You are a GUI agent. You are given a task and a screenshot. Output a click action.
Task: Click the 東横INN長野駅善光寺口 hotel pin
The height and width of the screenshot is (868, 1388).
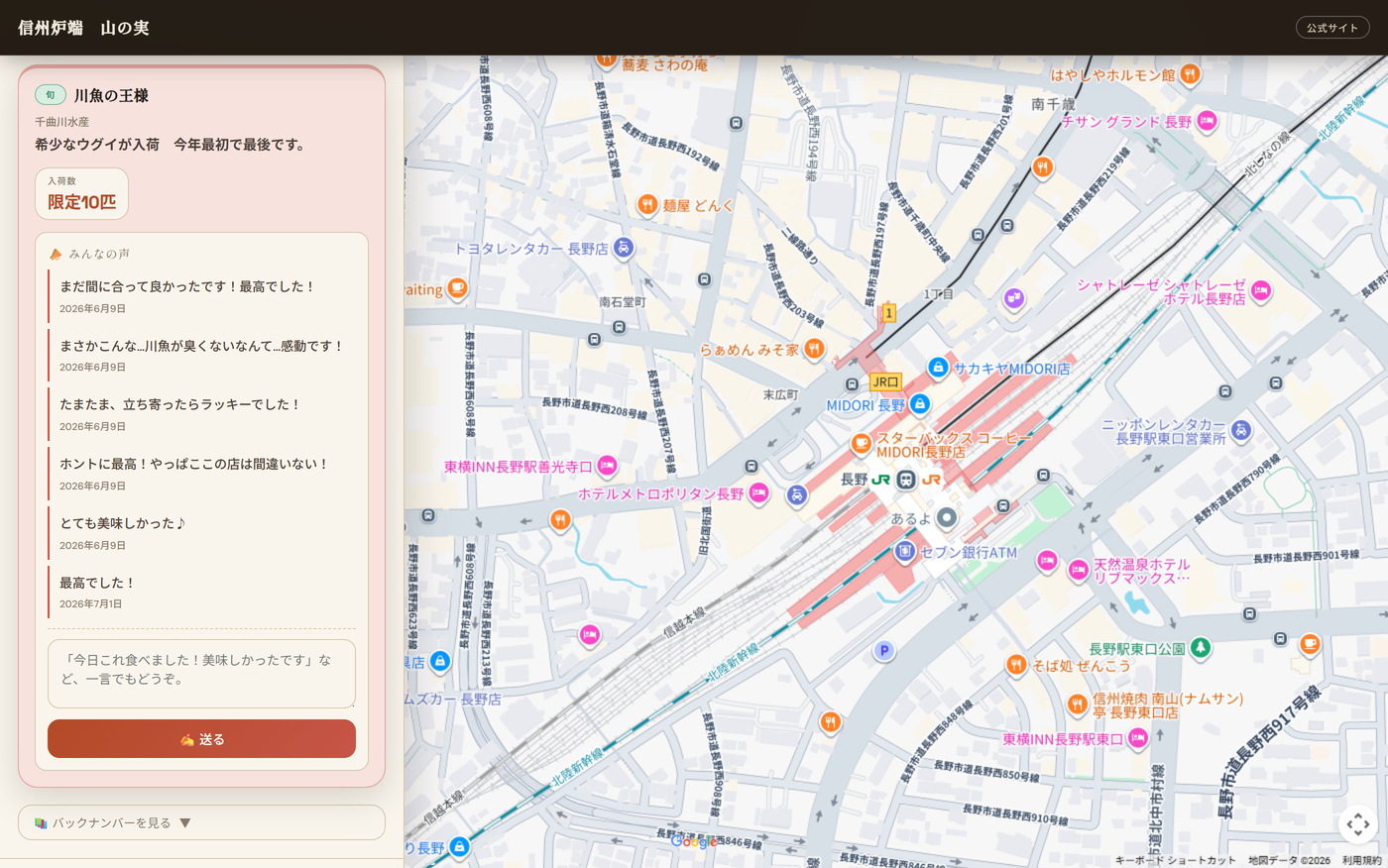pyautogui.click(x=607, y=466)
